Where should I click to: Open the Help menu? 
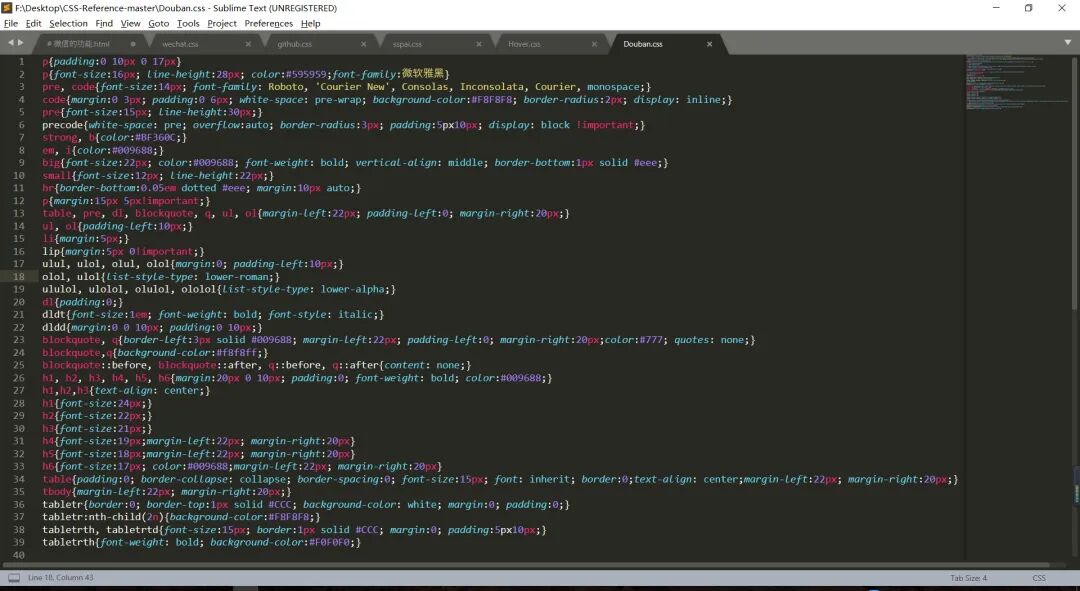311,23
